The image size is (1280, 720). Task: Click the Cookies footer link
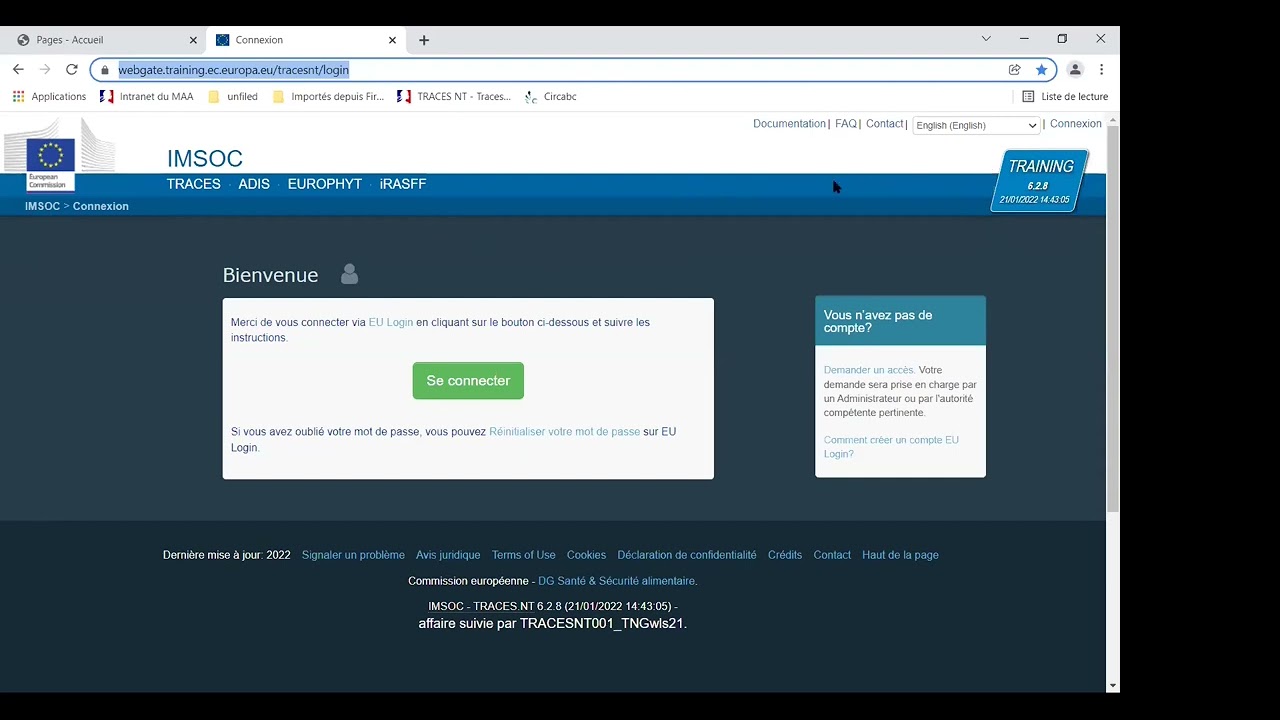586,555
